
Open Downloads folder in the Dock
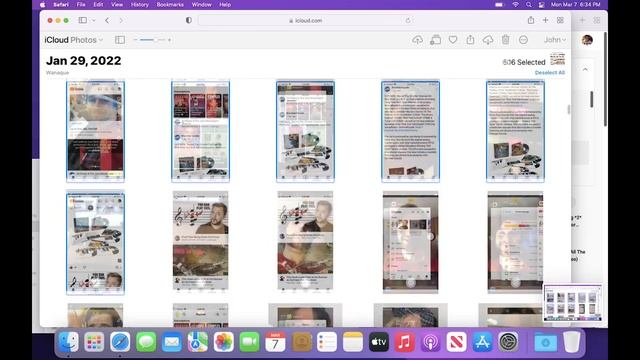pyautogui.click(x=545, y=342)
